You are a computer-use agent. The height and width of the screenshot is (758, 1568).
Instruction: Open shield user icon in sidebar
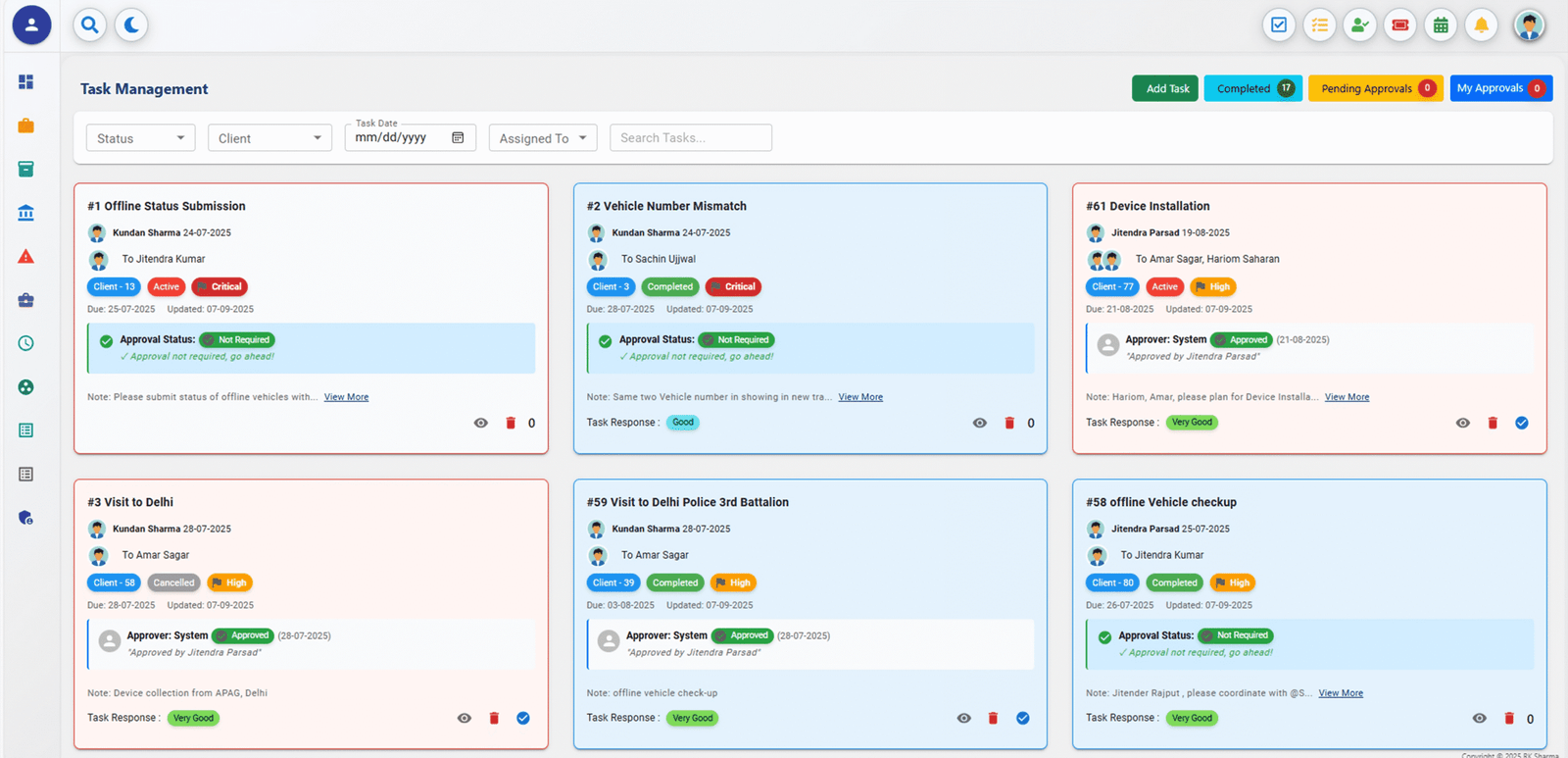26,518
